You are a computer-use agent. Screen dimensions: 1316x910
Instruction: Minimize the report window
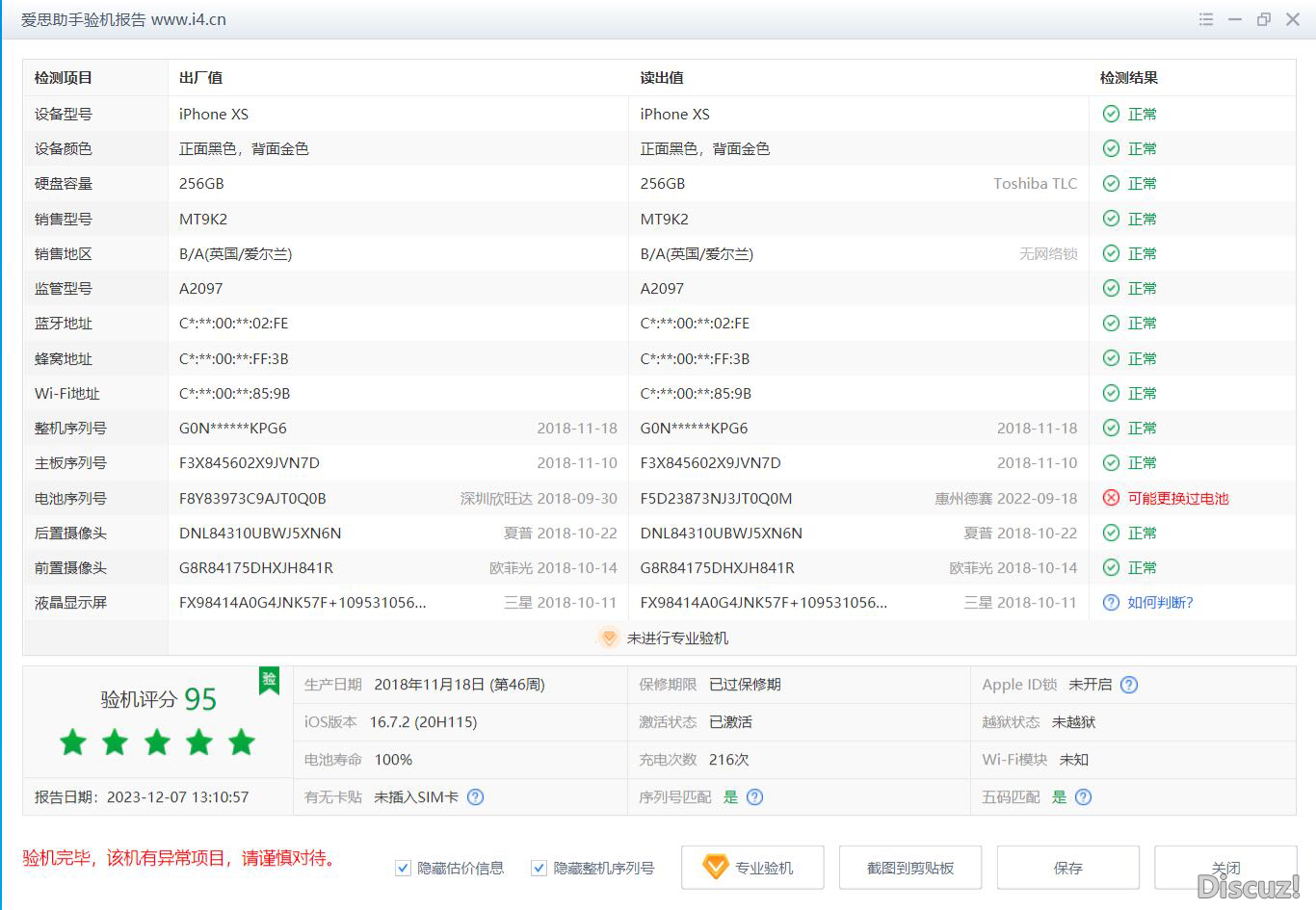coord(1234,19)
